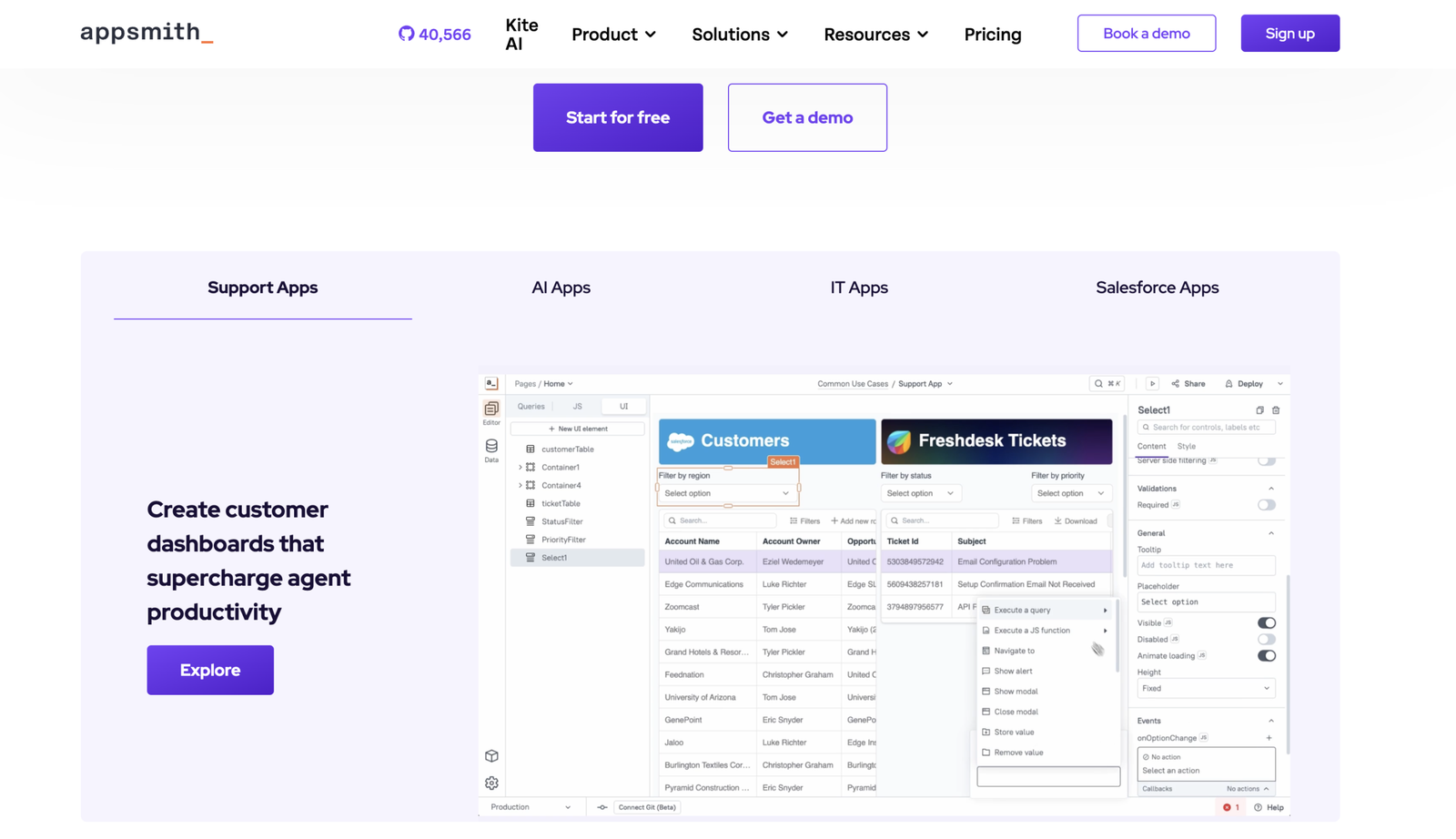The height and width of the screenshot is (839, 1456).
Task: Click the PriorityFilter widget icon
Action: (x=531, y=540)
